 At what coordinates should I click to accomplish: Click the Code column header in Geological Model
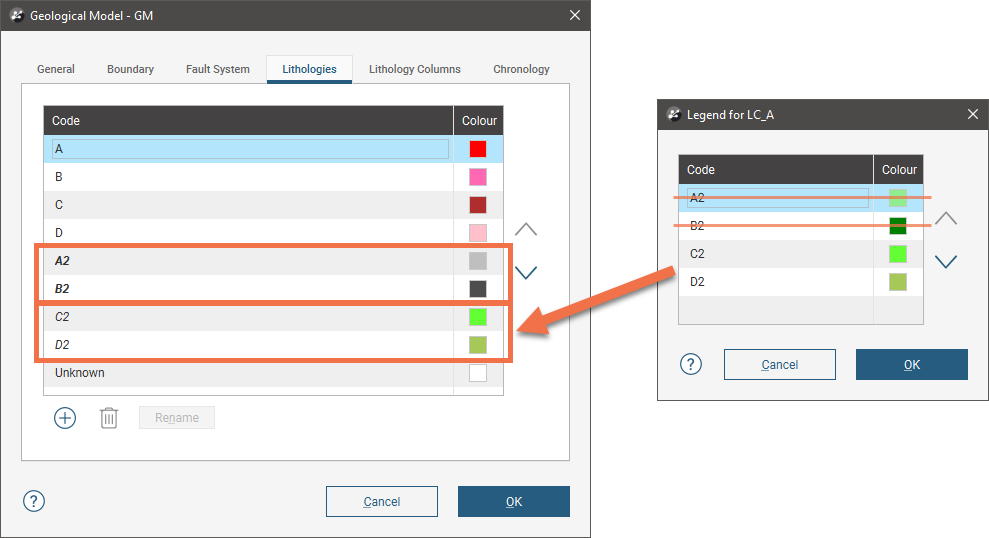pyautogui.click(x=249, y=120)
